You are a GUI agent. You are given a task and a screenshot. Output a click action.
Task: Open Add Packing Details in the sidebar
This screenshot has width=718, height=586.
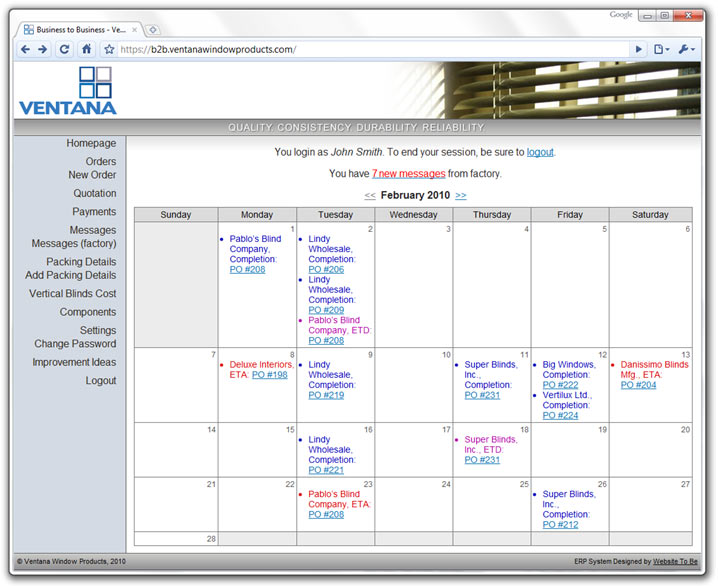click(71, 275)
